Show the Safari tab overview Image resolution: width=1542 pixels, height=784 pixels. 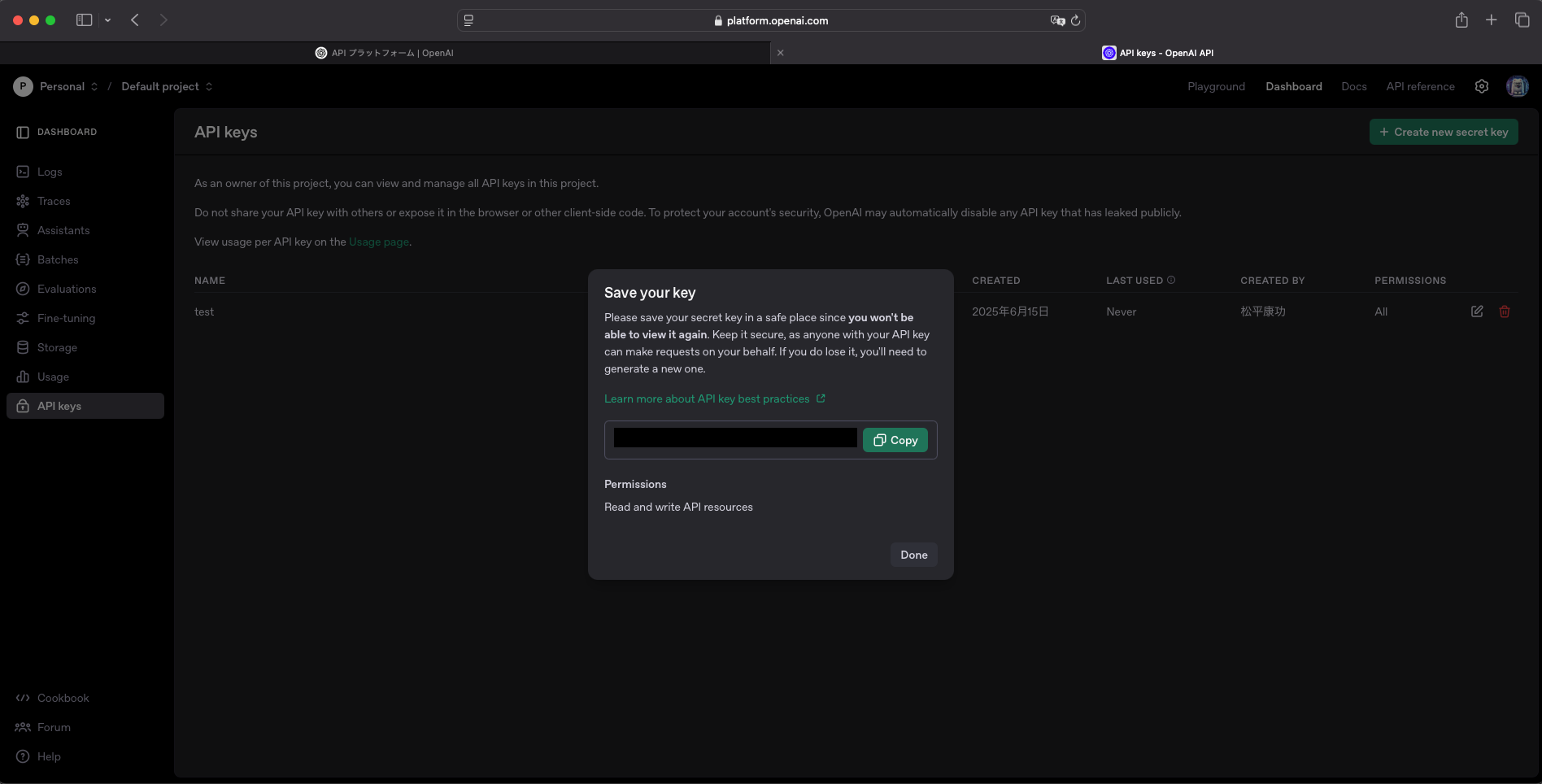(1522, 20)
